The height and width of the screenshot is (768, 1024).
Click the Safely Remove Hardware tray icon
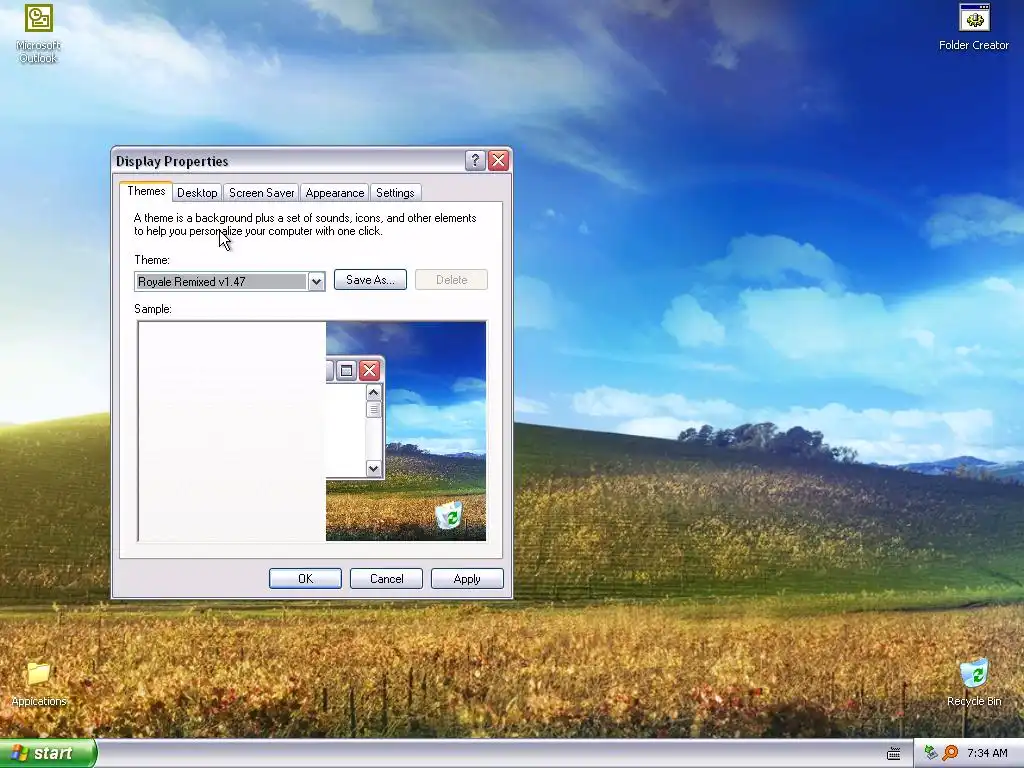coord(931,753)
